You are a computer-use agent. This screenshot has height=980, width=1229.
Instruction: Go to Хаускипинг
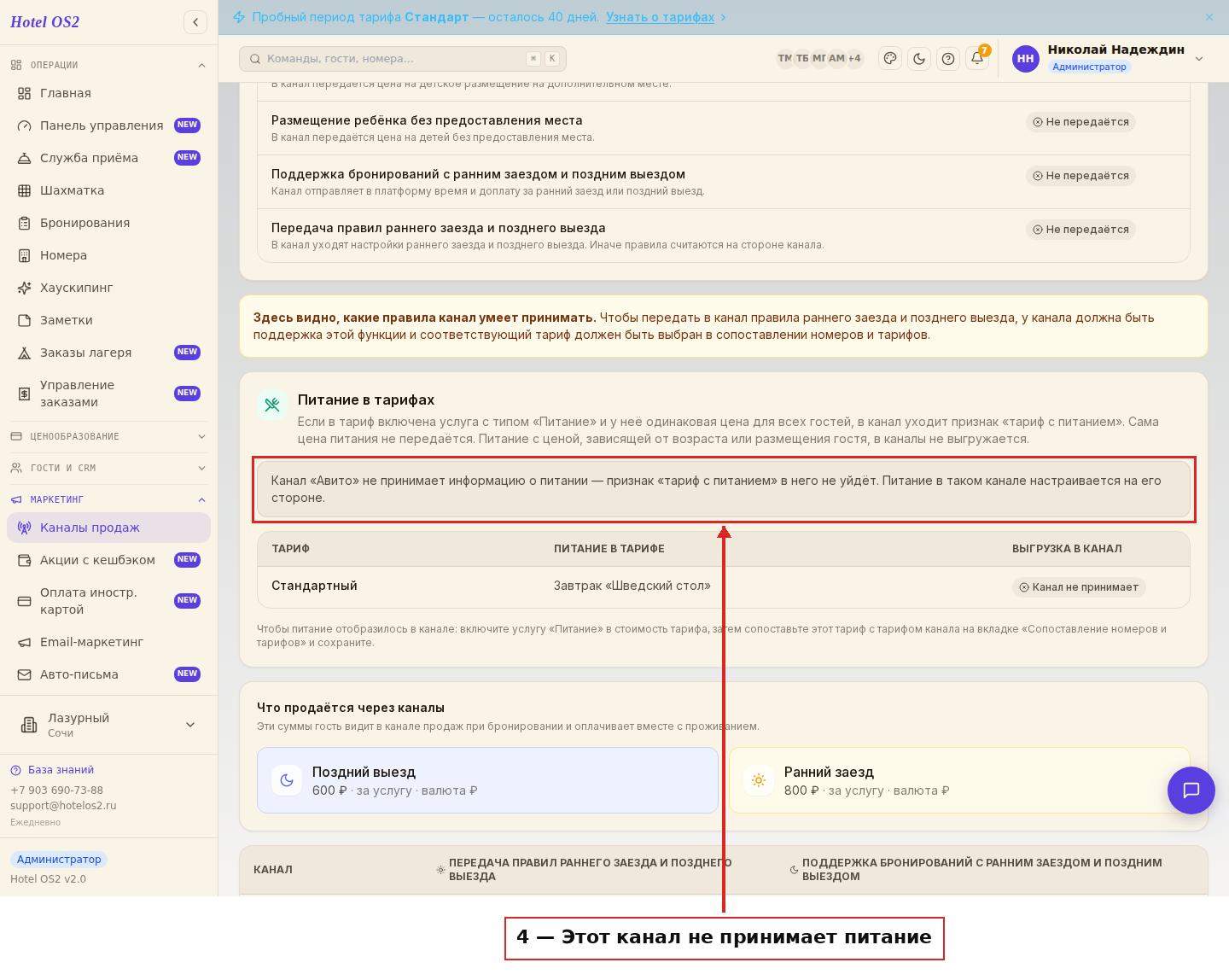(x=108, y=288)
